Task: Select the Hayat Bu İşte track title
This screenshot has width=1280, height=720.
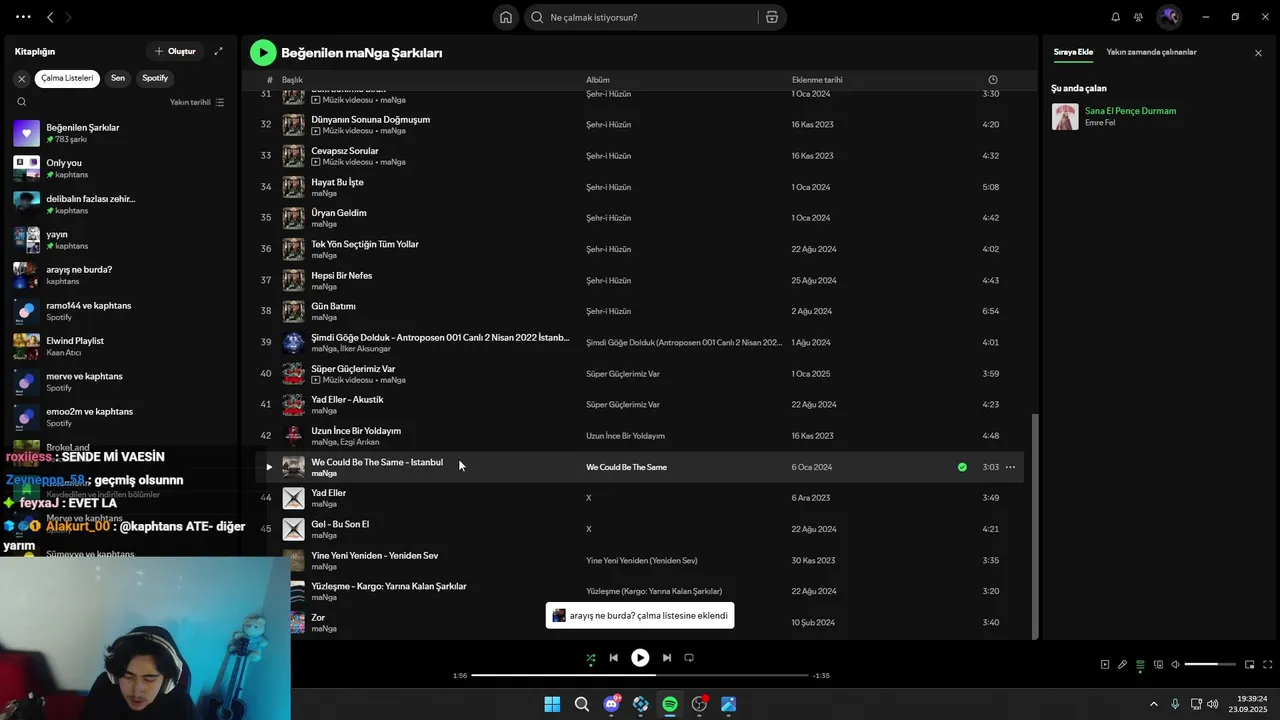Action: click(x=337, y=182)
